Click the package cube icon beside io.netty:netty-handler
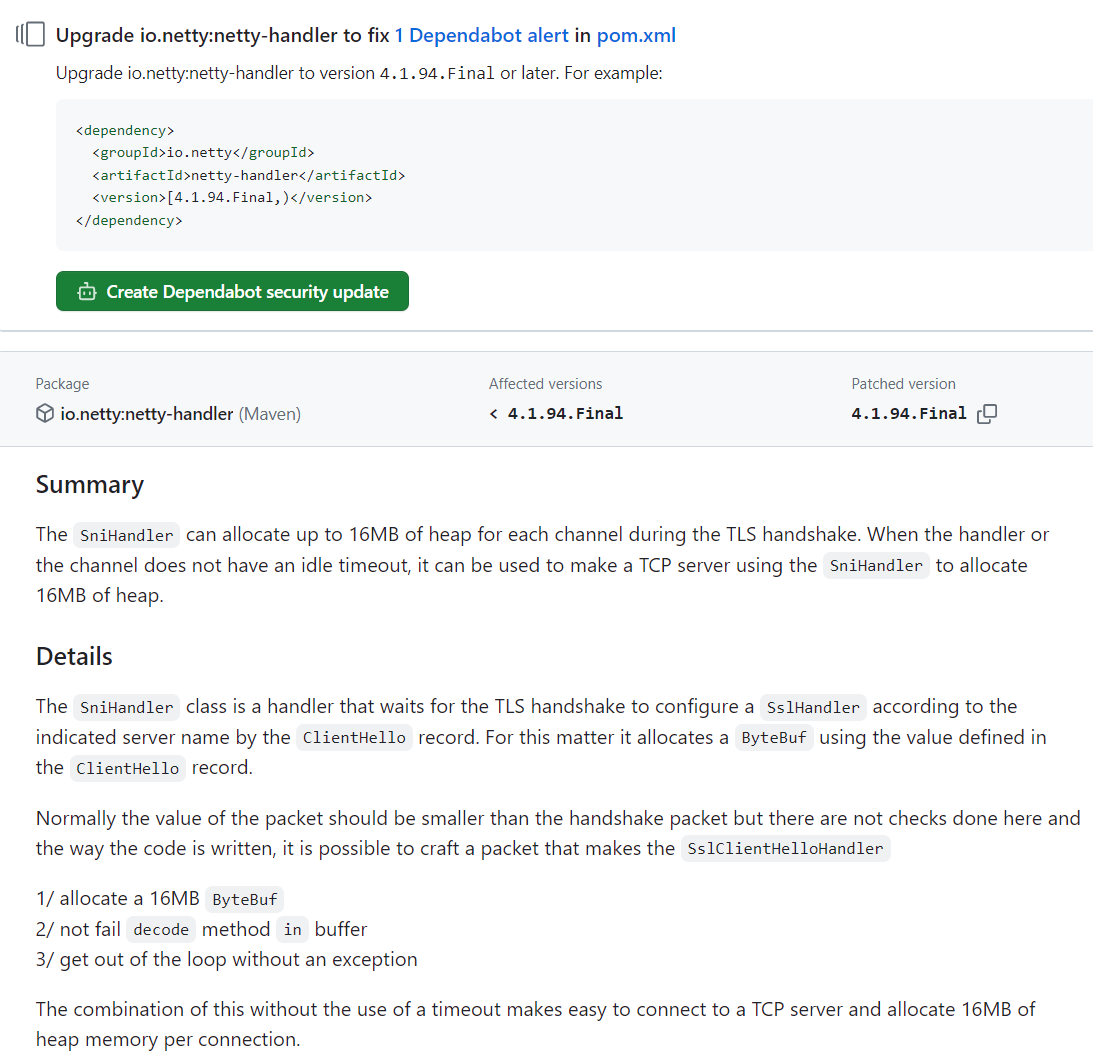The height and width of the screenshot is (1061, 1093). pos(43,413)
